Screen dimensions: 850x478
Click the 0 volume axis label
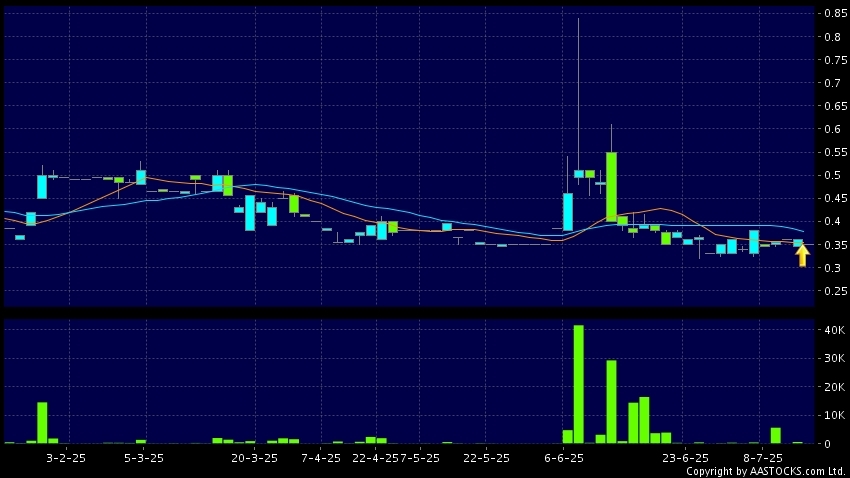[x=827, y=444]
